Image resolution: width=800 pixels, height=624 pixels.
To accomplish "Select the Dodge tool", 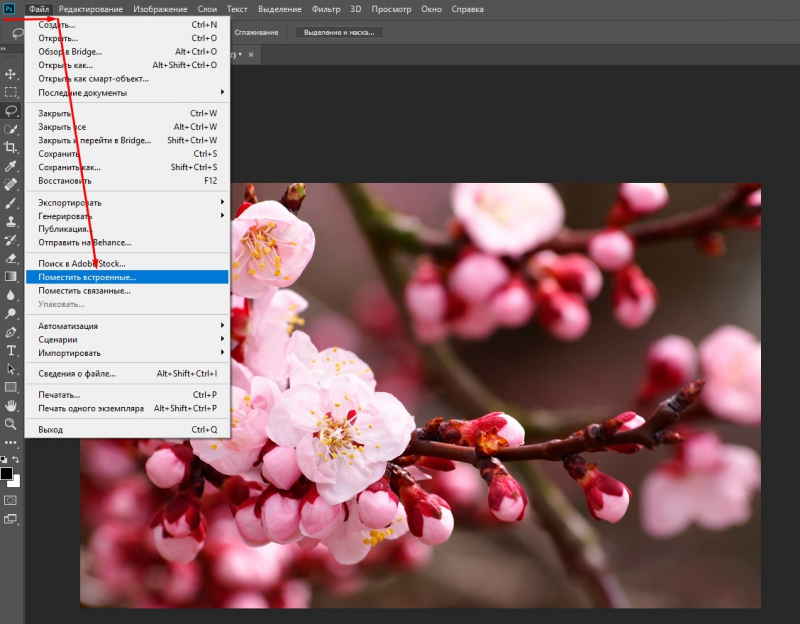I will (x=10, y=313).
